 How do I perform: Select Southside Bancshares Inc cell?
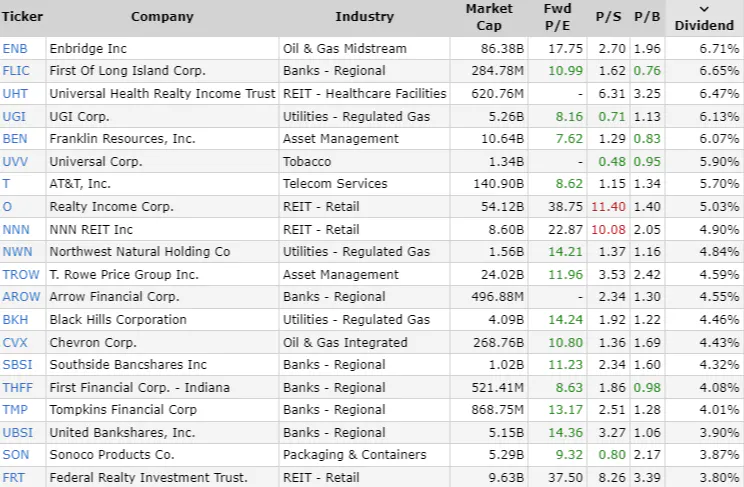(x=162, y=365)
